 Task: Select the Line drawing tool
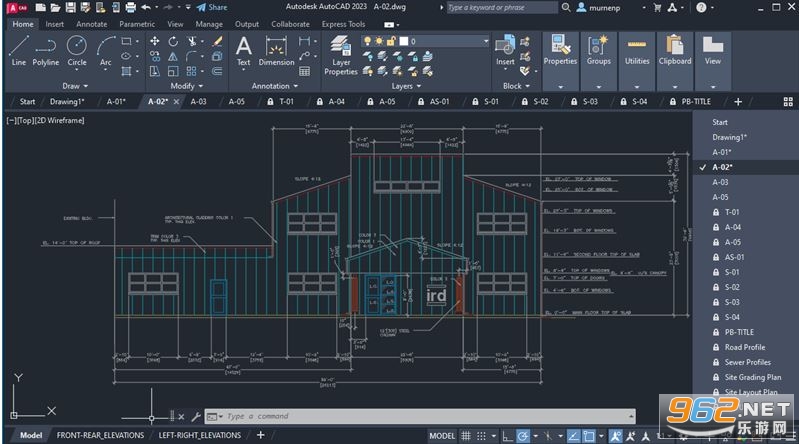pos(18,51)
